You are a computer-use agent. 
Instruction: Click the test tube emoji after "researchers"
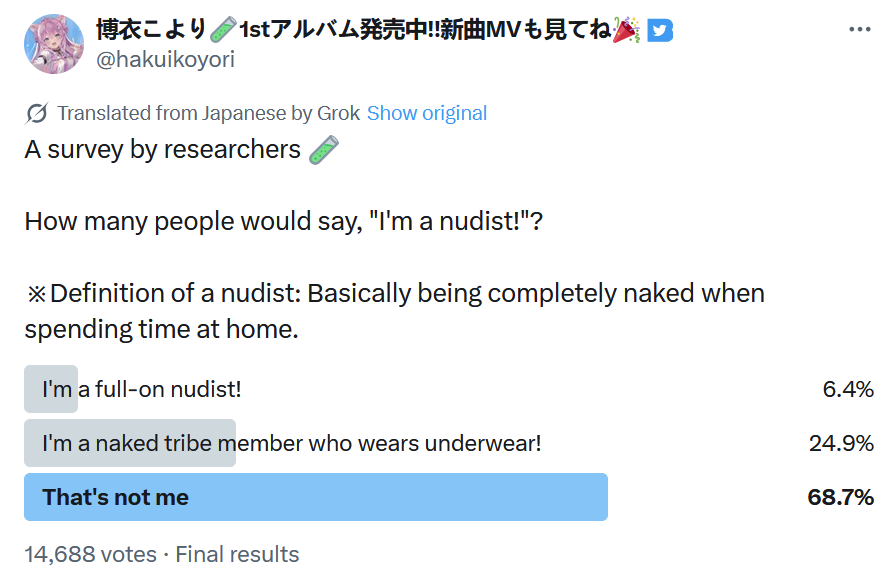coord(324,150)
